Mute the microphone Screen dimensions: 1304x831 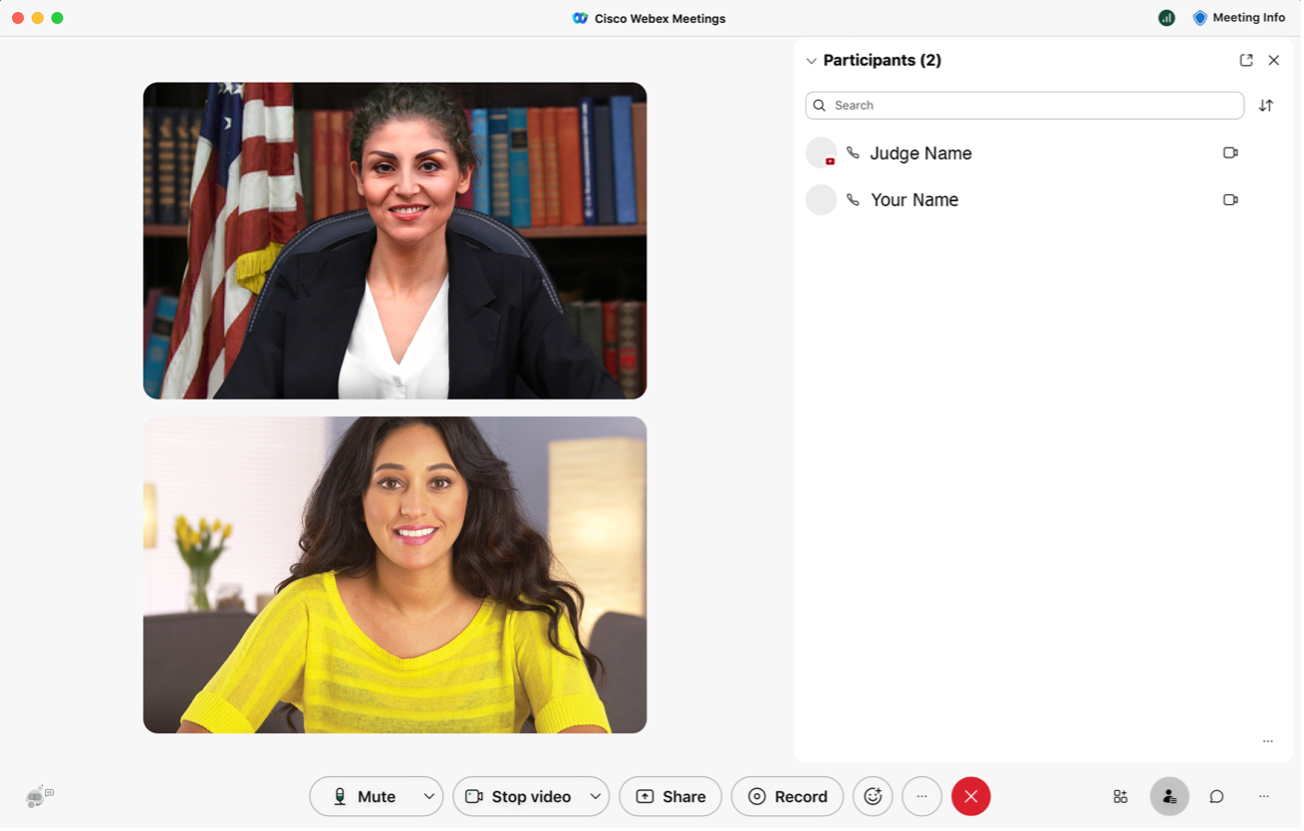point(364,796)
